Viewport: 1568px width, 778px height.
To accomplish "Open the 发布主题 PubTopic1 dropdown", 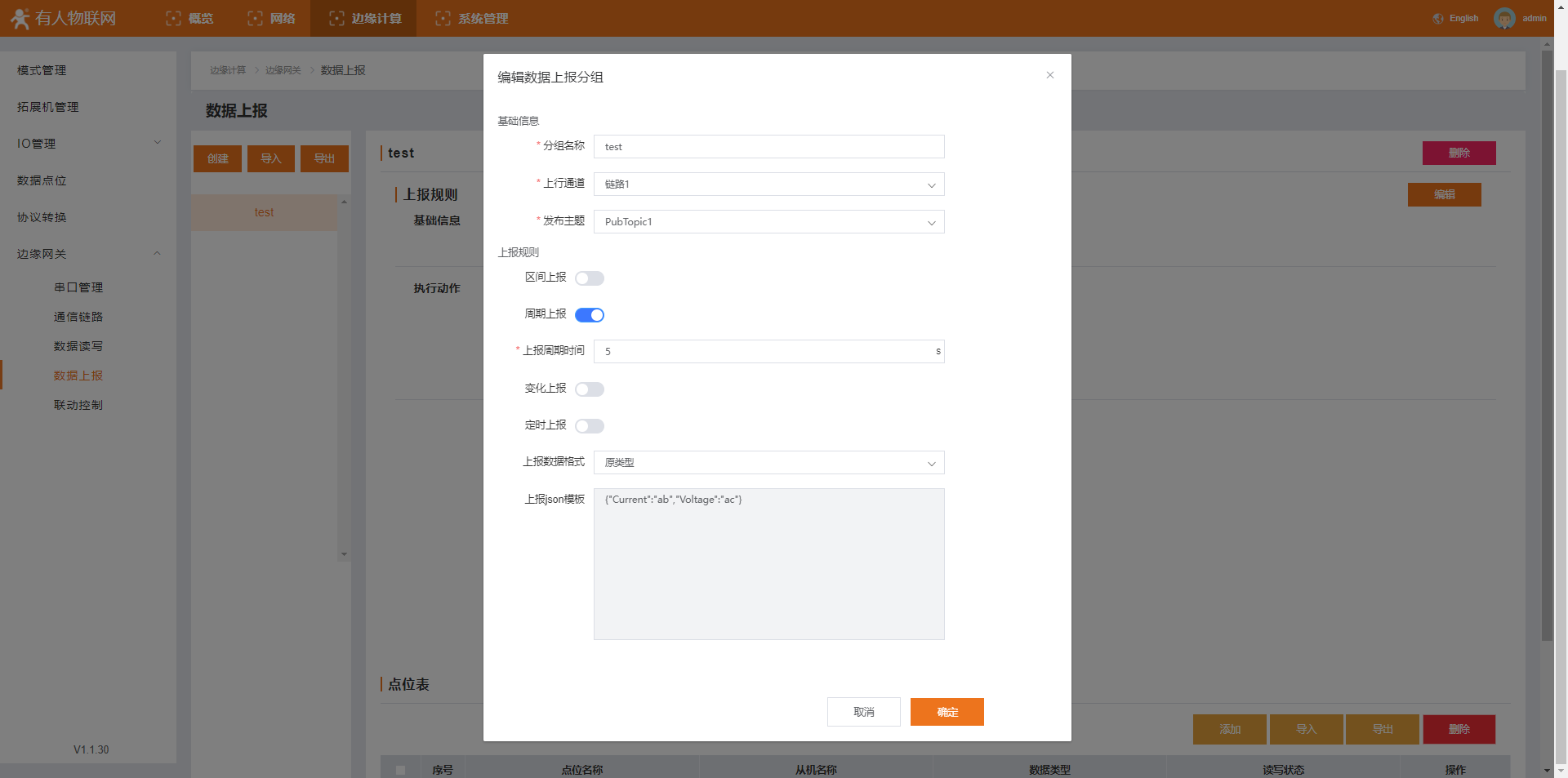I will pyautogui.click(x=768, y=222).
